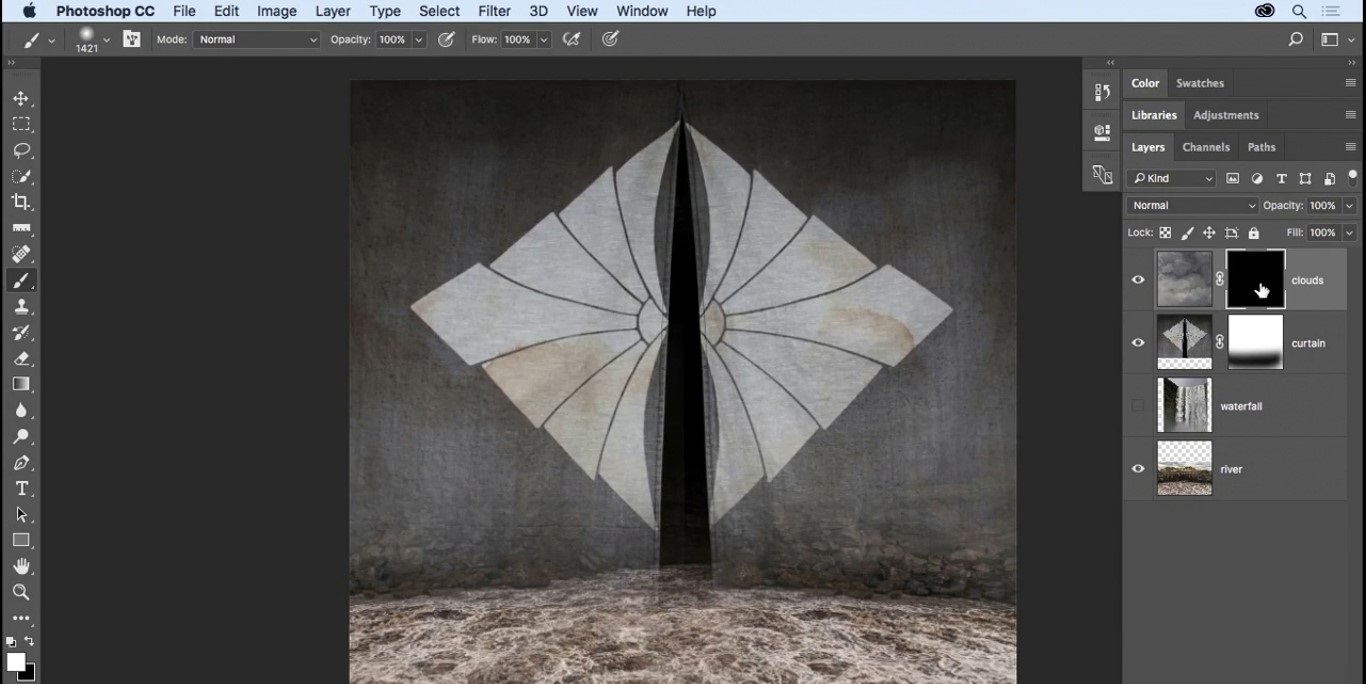Open the Layer menu
This screenshot has width=1366, height=684.
(333, 11)
